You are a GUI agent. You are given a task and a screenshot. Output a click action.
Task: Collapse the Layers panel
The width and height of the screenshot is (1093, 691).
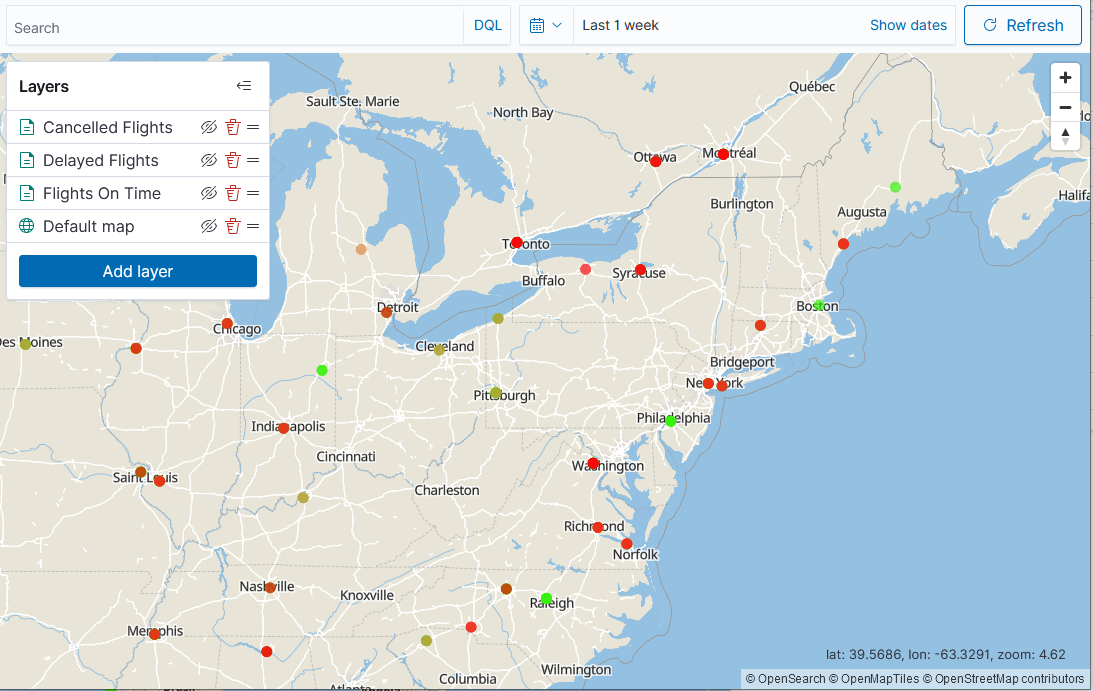point(244,86)
